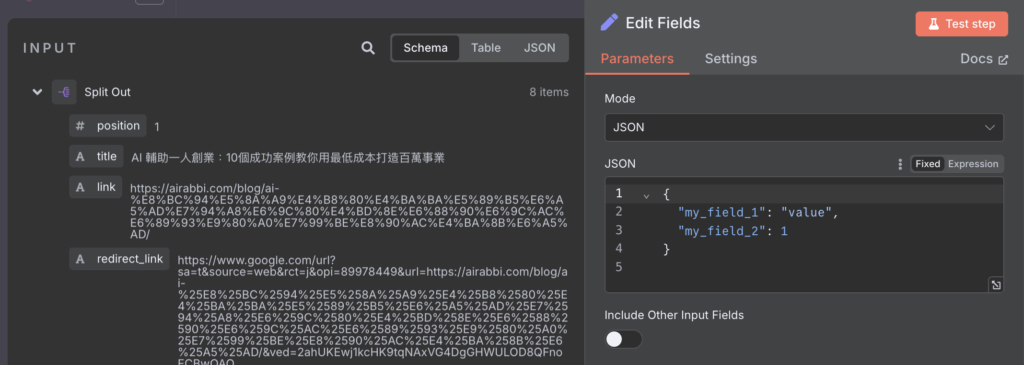The height and width of the screenshot is (365, 1024).
Task: Click the flask icon in Test step
Action: click(934, 24)
